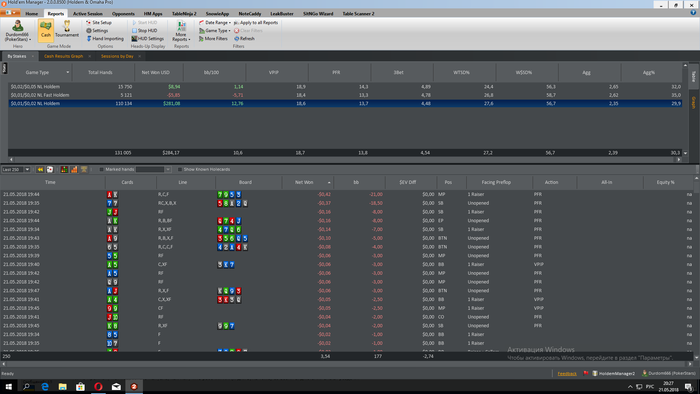Open HM Apps tab

pyautogui.click(x=153, y=13)
